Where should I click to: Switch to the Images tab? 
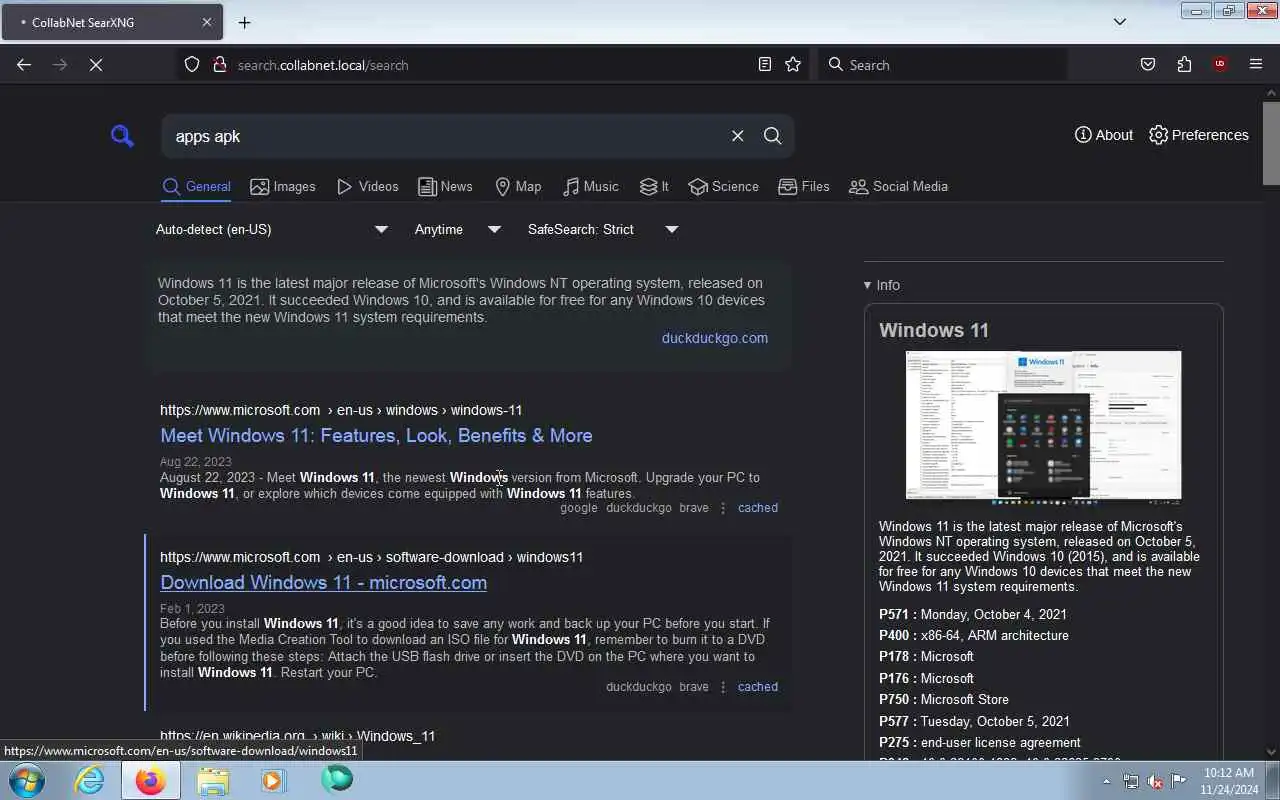click(x=282, y=187)
